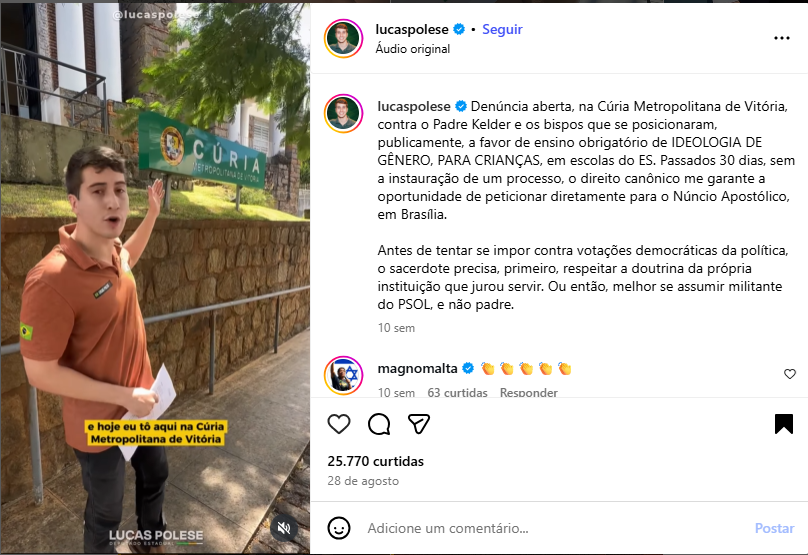Open lucaspolese avatar beside the caption
This screenshot has height=555, width=808.
point(343,113)
